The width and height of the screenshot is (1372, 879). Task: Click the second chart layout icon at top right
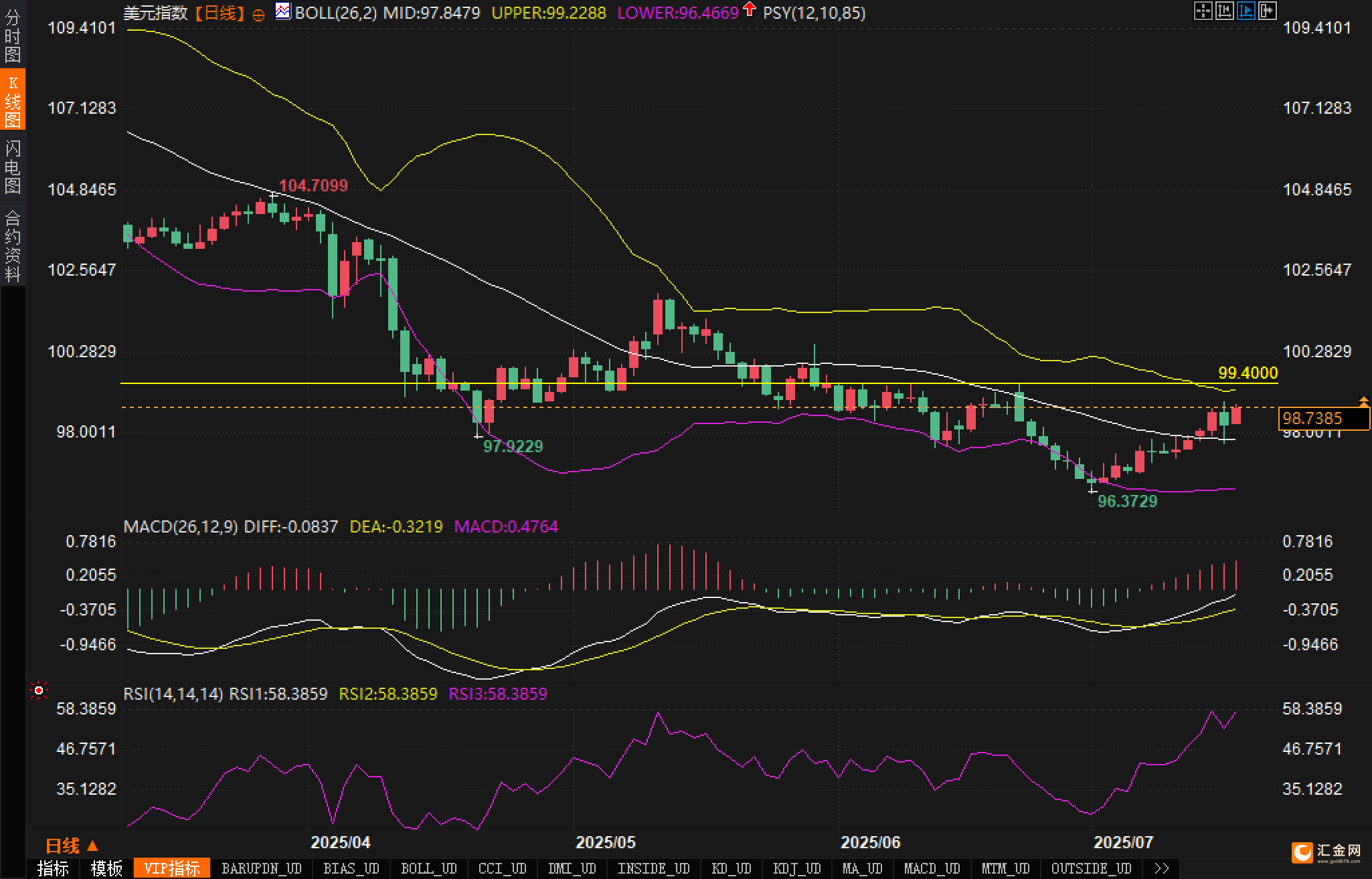(x=1224, y=11)
